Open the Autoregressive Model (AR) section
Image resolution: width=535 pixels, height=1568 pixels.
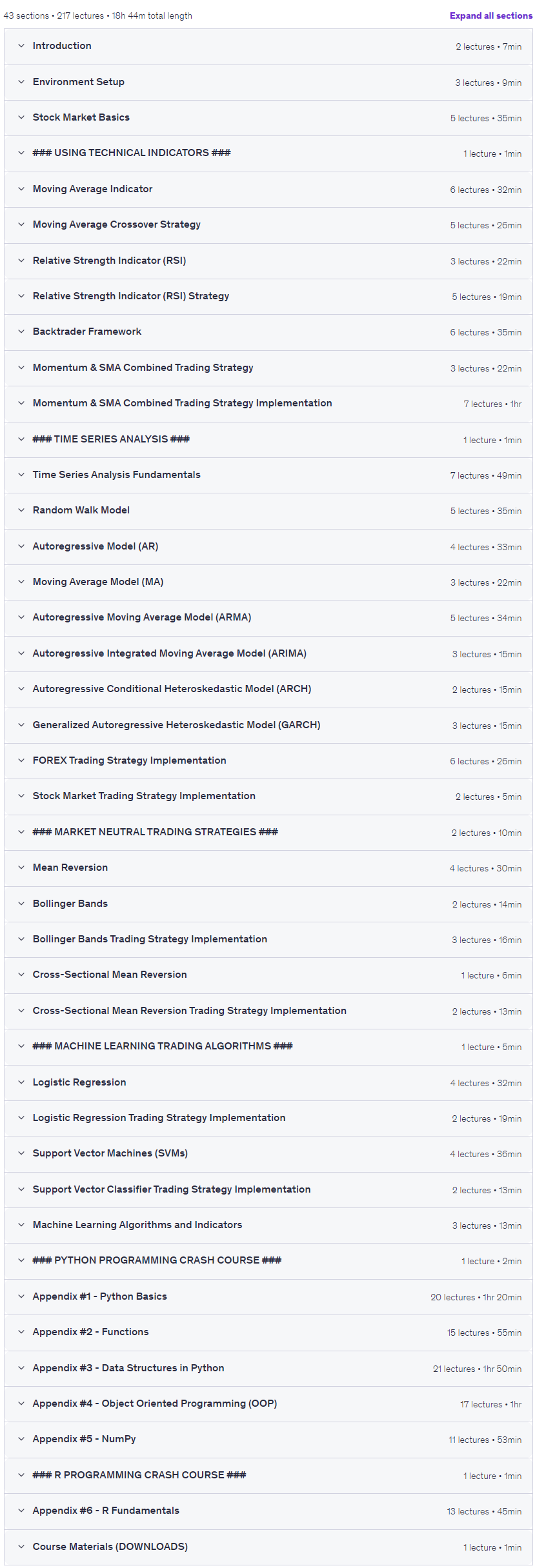pyautogui.click(x=268, y=546)
